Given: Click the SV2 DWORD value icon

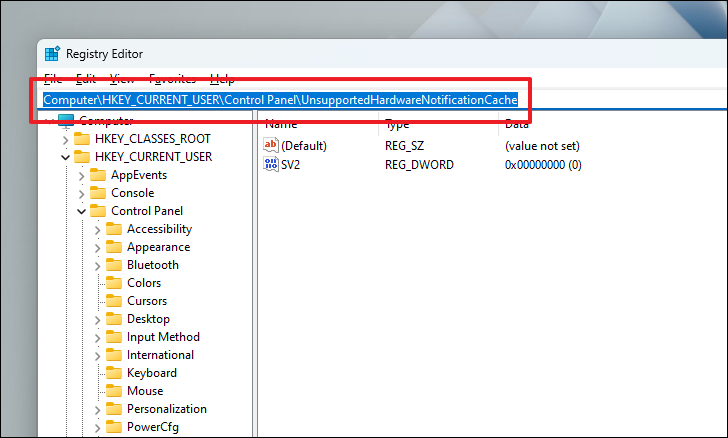Looking at the screenshot, I should (271, 164).
